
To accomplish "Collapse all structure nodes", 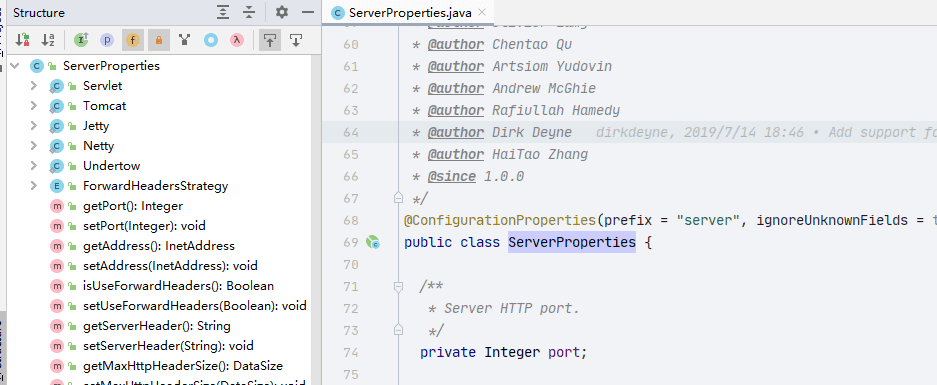I will [x=249, y=13].
